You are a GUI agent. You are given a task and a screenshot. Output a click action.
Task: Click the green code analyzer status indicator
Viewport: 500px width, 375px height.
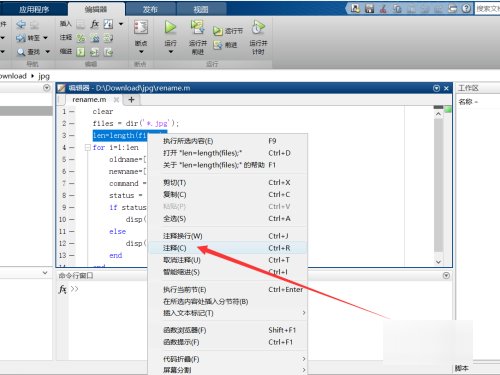point(448,109)
